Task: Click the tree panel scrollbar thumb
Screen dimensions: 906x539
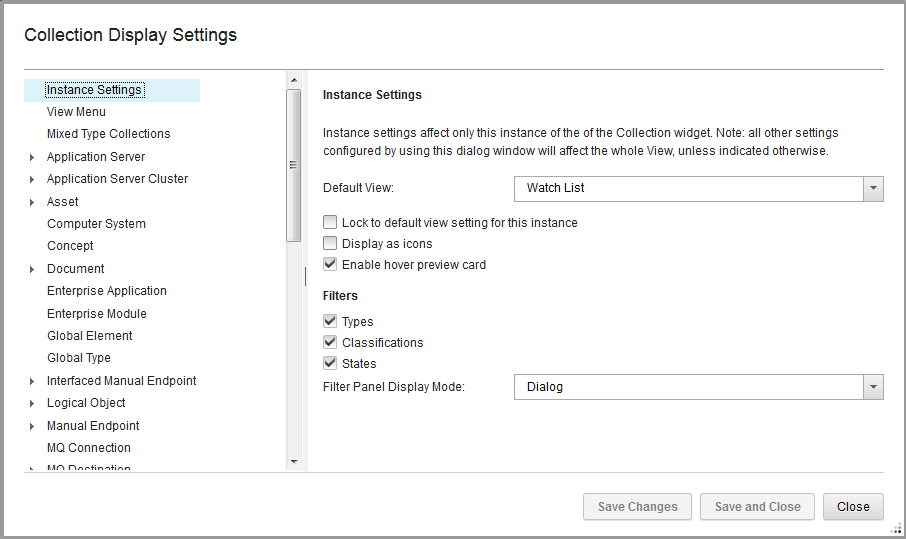Action: (x=294, y=165)
